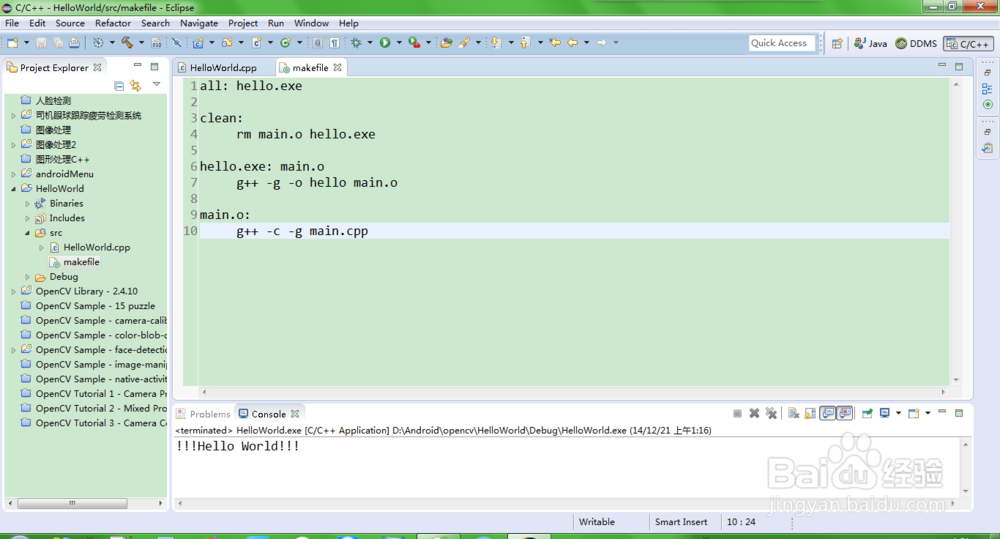Collapse the src folder node
This screenshot has width=1000, height=539.
tap(27, 233)
